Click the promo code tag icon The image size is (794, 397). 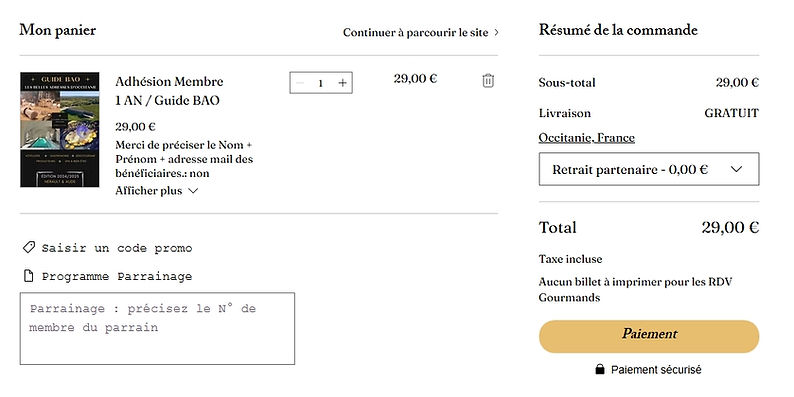[x=29, y=247]
